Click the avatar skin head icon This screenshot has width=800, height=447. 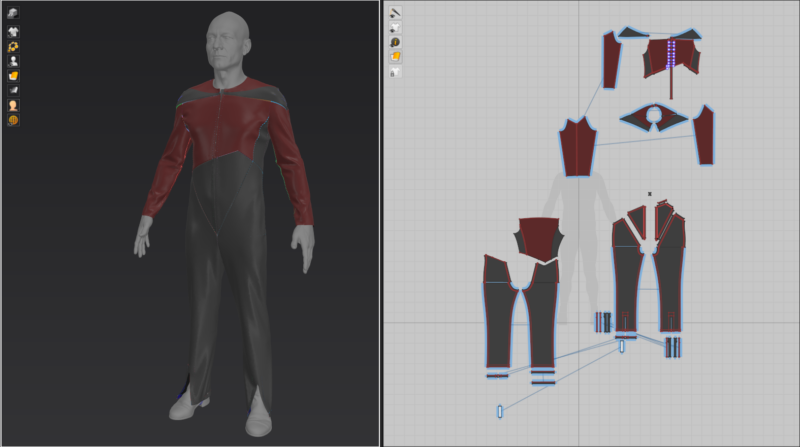(13, 106)
